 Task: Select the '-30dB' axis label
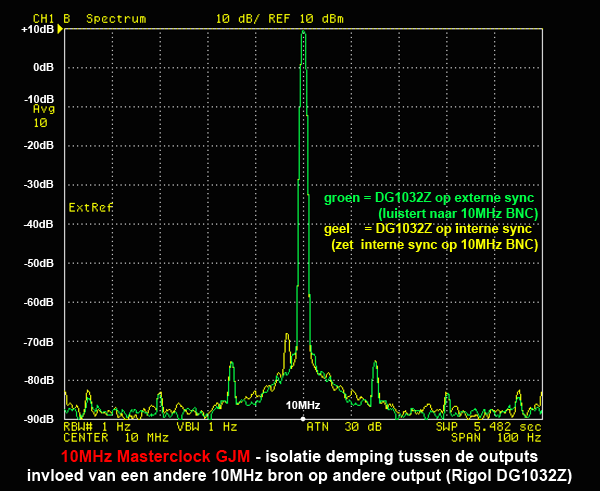[x=39, y=184]
